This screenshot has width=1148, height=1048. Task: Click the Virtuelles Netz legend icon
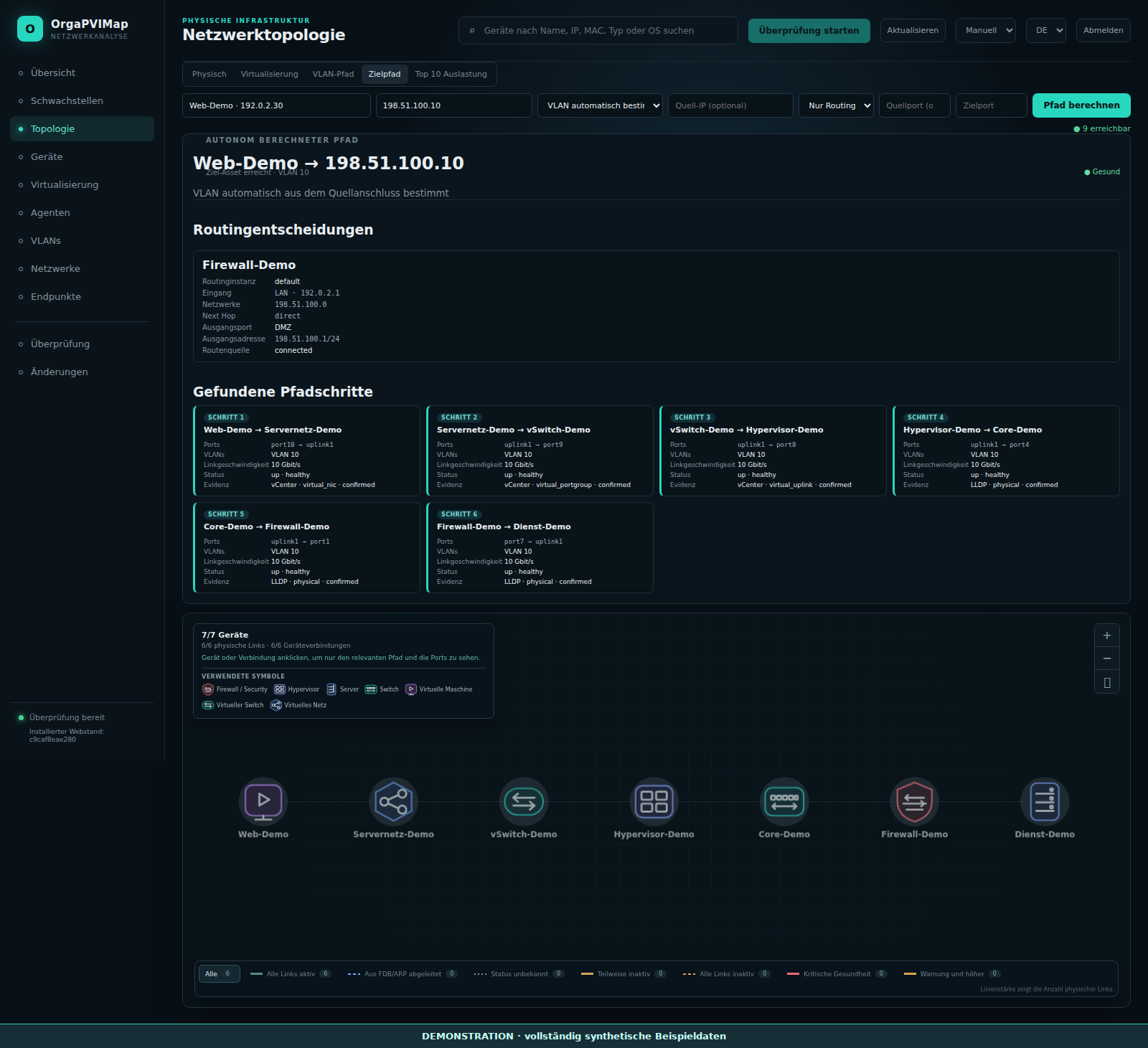(276, 705)
